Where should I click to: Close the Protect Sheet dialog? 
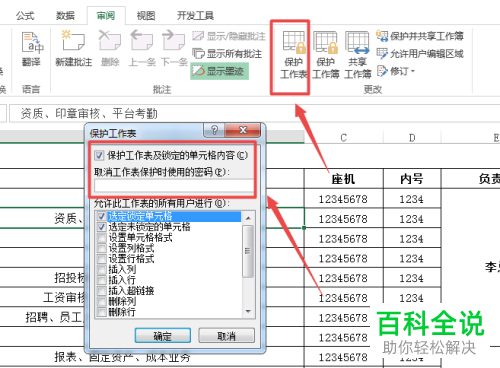click(243, 130)
